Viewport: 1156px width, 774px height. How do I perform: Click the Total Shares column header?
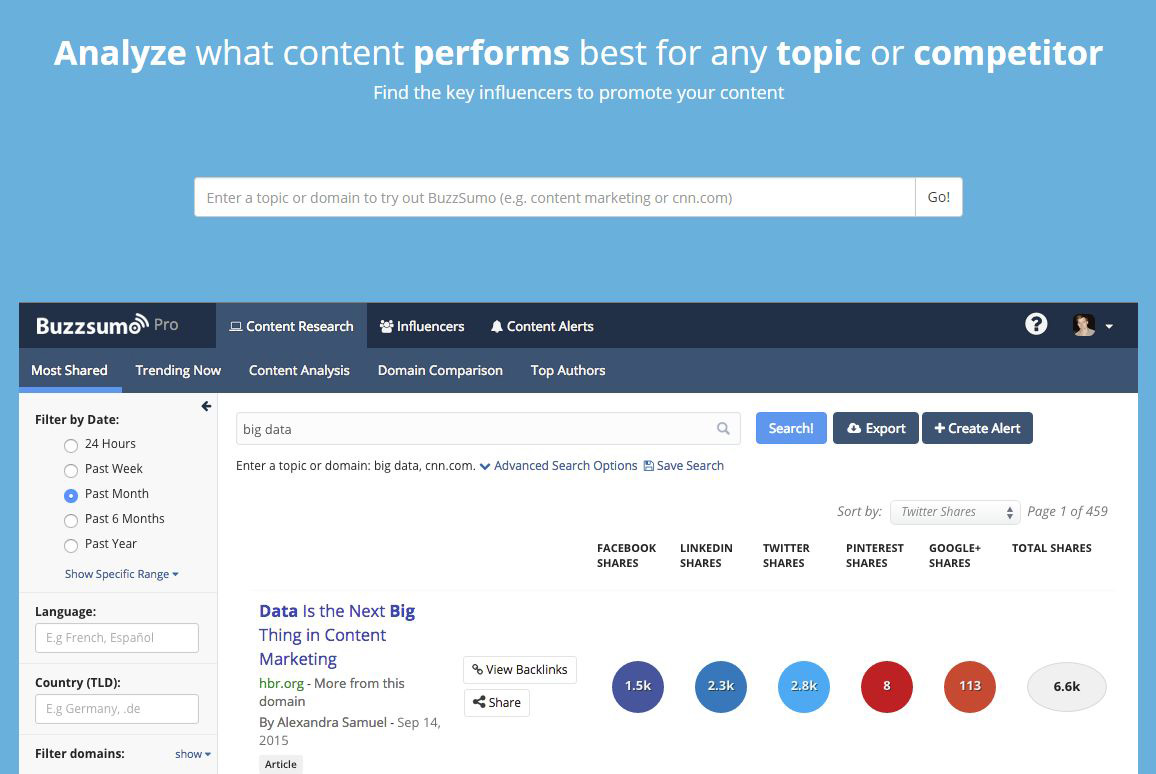1051,548
